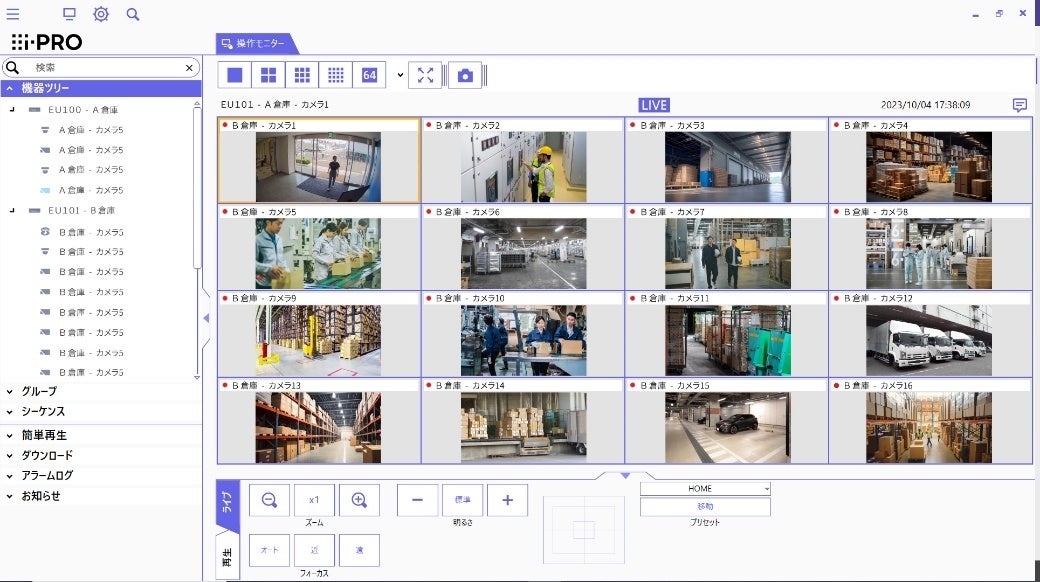Click the magnifier search icon in top bar
This screenshot has width=1040, height=582.
pos(133,14)
